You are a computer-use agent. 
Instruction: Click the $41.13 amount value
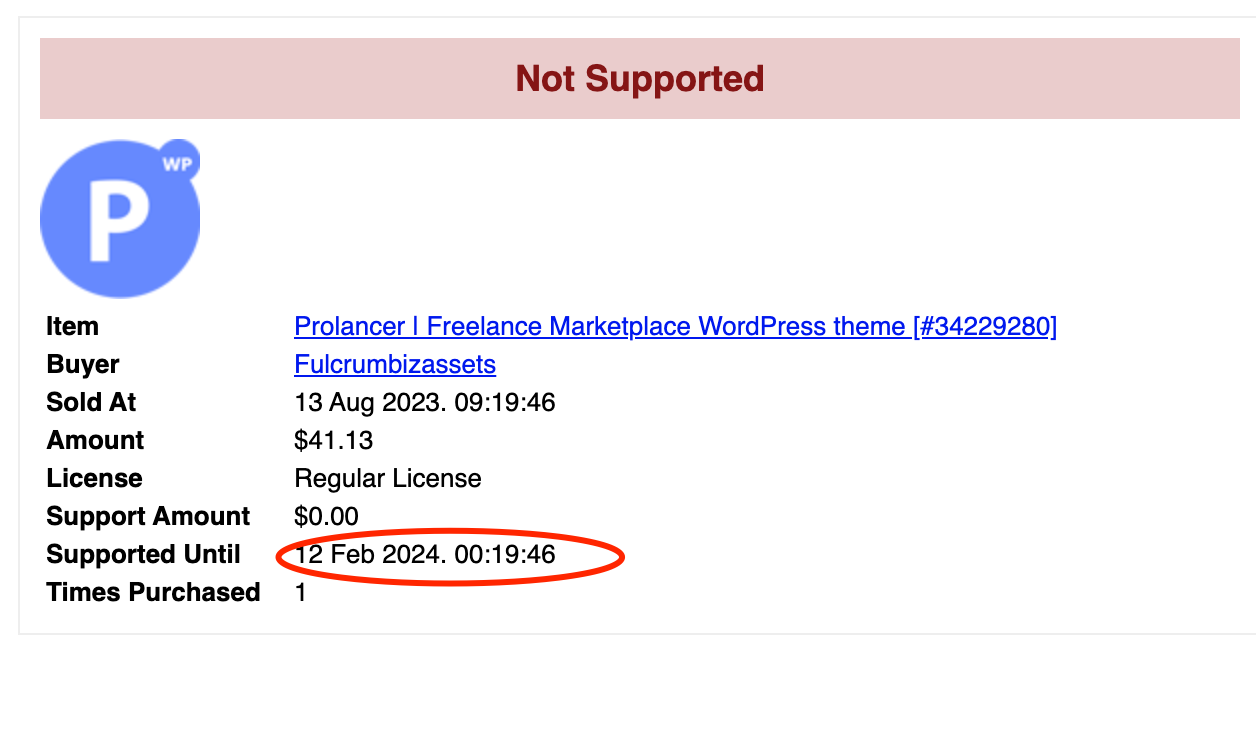coord(334,440)
